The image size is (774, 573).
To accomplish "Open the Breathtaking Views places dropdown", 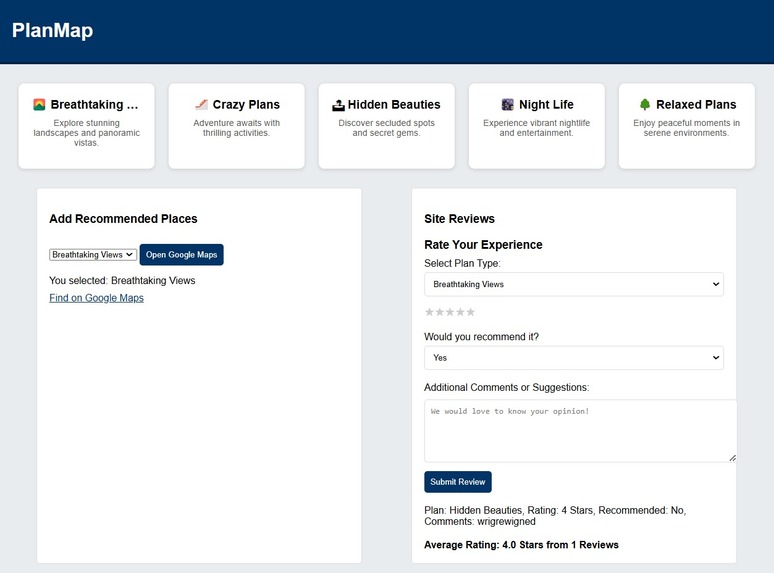I will coord(93,255).
